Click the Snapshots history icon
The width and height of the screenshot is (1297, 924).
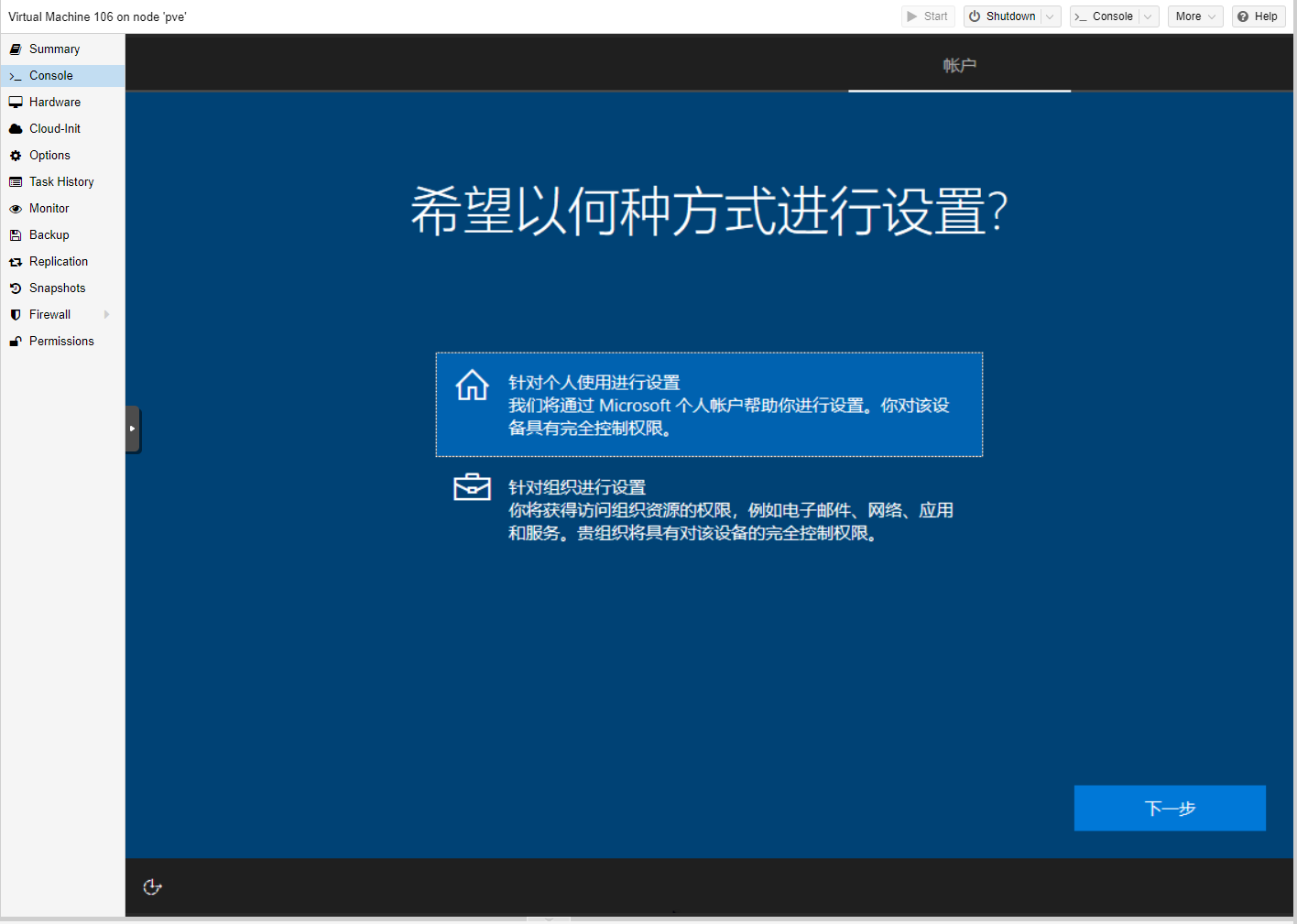[x=16, y=288]
